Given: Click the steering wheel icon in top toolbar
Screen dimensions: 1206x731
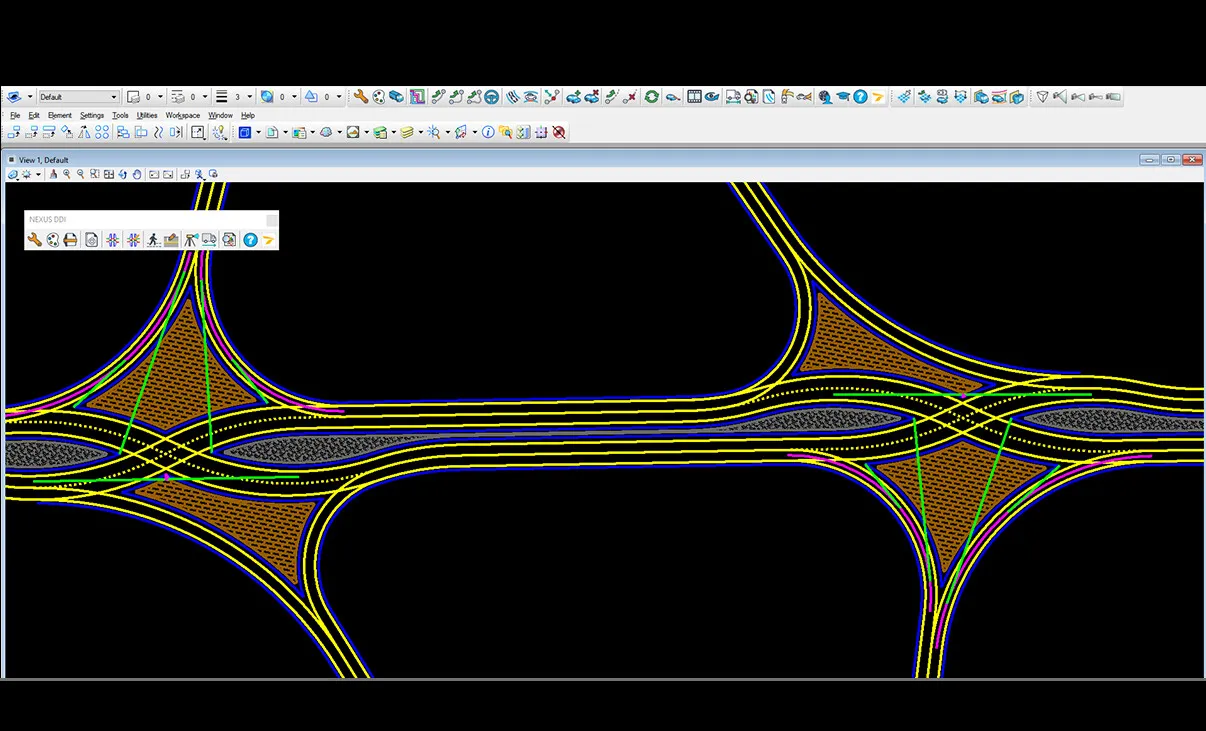Looking at the screenshot, I should [x=491, y=96].
